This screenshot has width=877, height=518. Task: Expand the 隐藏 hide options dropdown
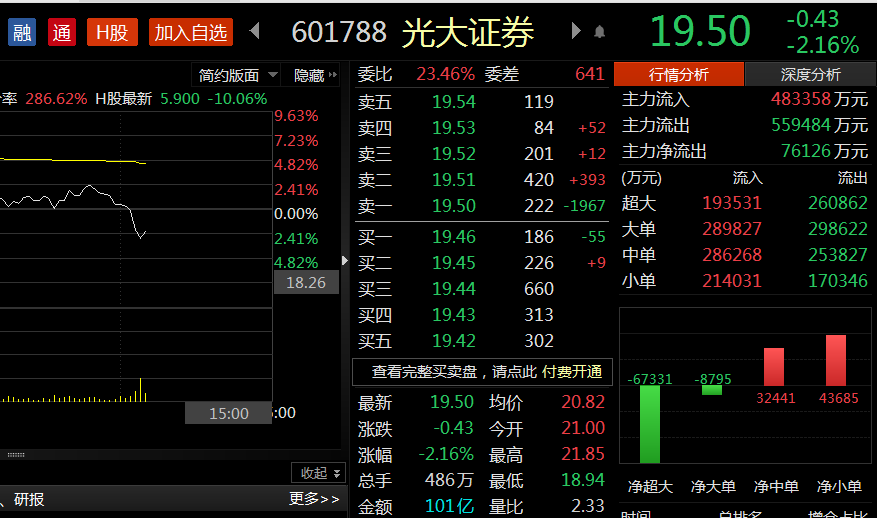tap(315, 75)
